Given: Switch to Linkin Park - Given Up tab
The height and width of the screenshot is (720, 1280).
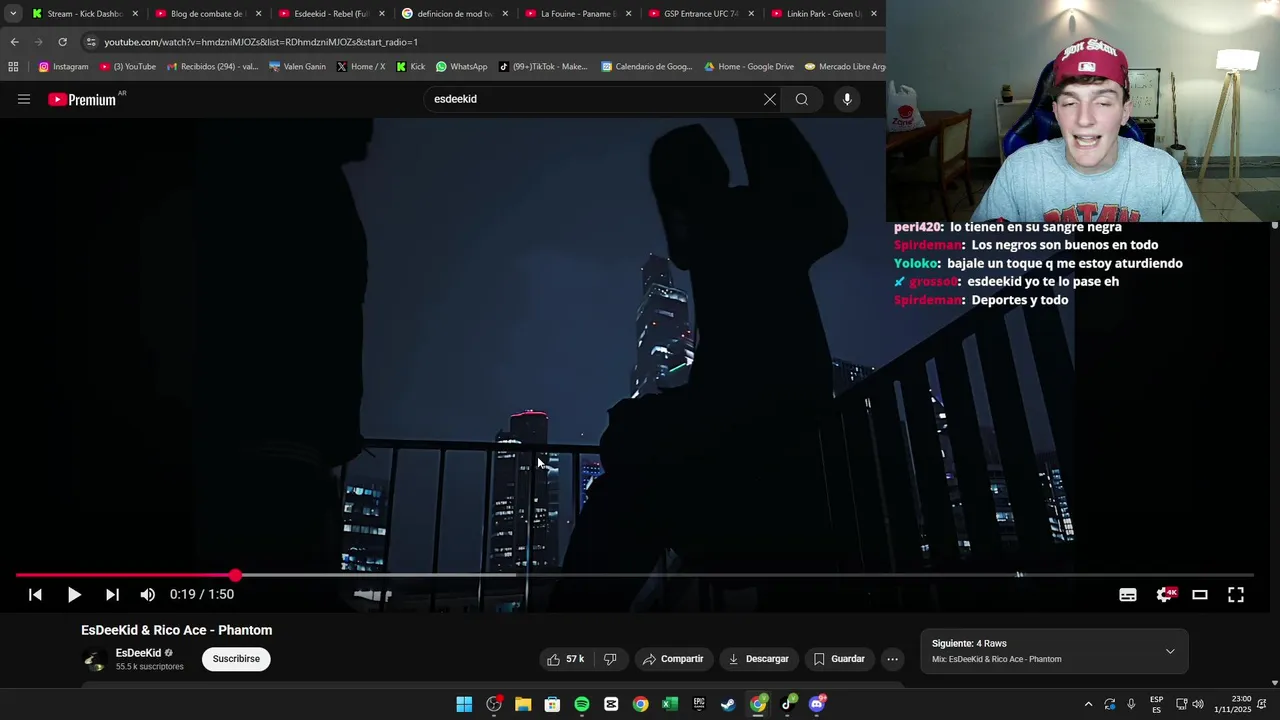Looking at the screenshot, I should 823,14.
